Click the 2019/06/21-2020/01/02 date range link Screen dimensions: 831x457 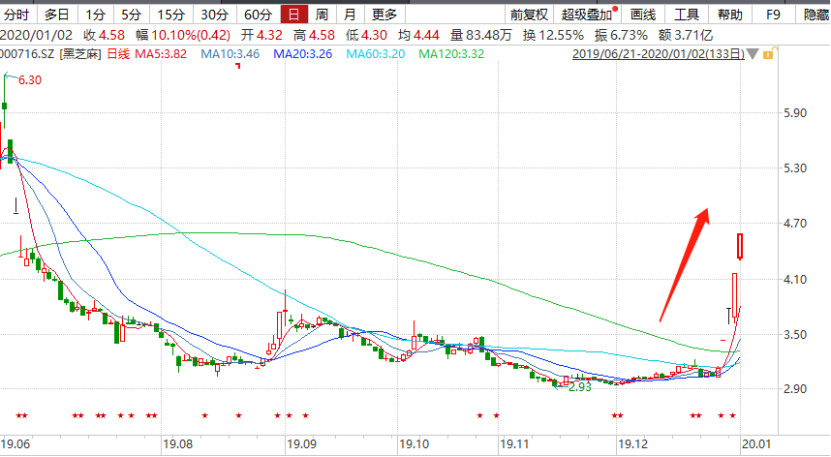[659, 54]
